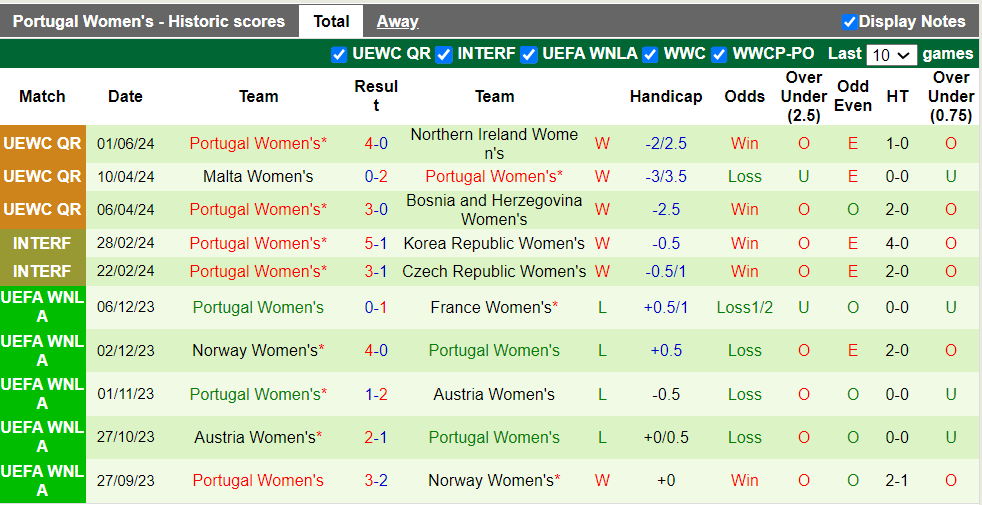
Task: Open Northern Ireland Women's team link
Action: [x=494, y=144]
